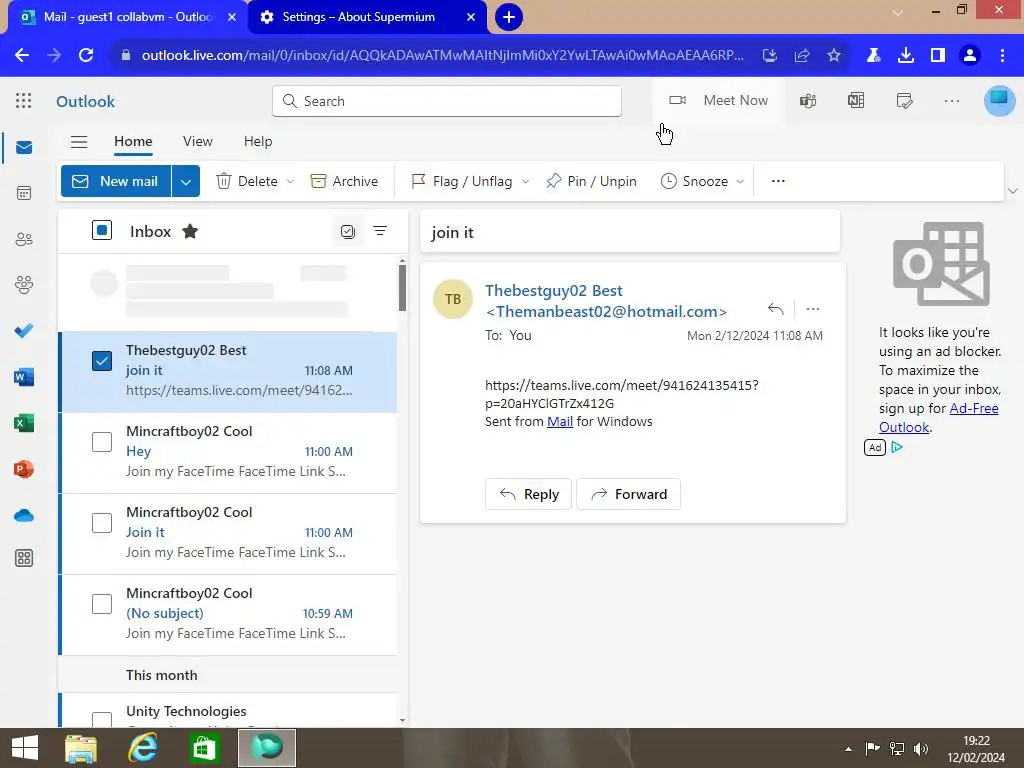Open the account profile picture

(999, 101)
